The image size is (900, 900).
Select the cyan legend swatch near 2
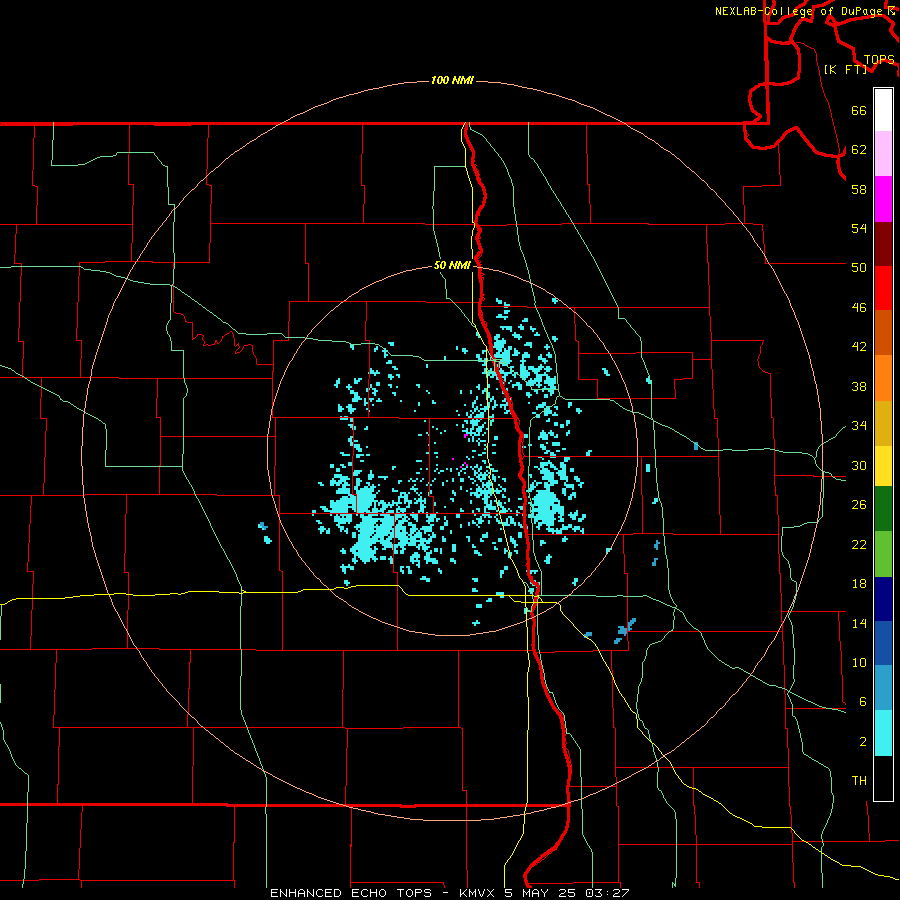pyautogui.click(x=883, y=733)
